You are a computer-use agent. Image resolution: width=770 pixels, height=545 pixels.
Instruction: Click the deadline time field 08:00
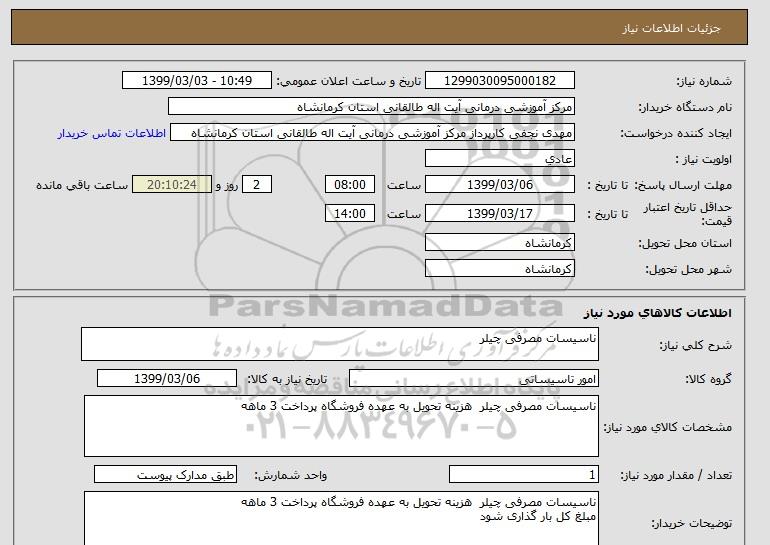point(350,185)
